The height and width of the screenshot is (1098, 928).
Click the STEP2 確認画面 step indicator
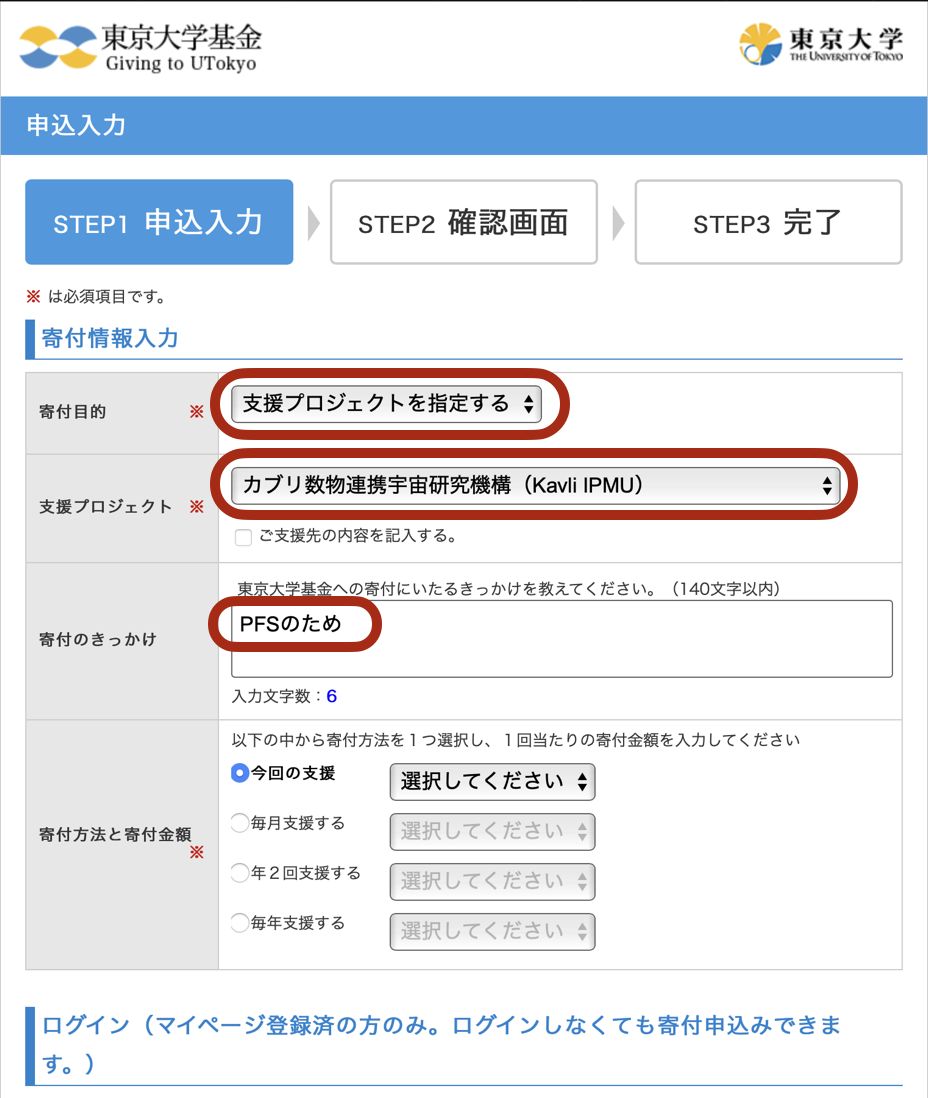click(463, 222)
